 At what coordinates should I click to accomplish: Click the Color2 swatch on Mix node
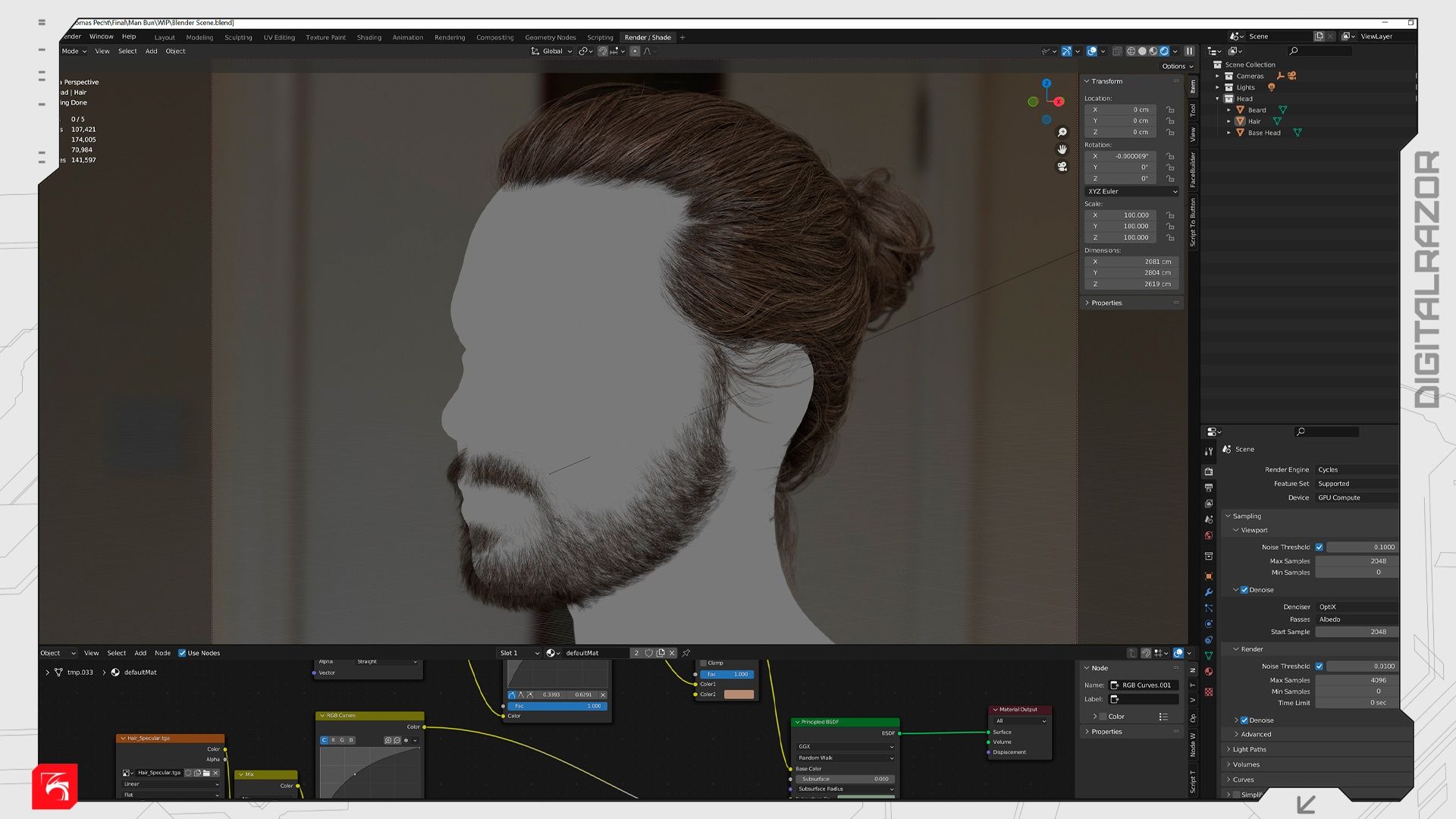[739, 695]
